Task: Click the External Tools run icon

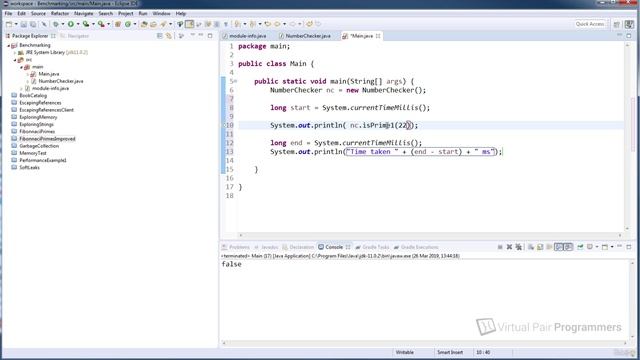Action: [x=101, y=24]
